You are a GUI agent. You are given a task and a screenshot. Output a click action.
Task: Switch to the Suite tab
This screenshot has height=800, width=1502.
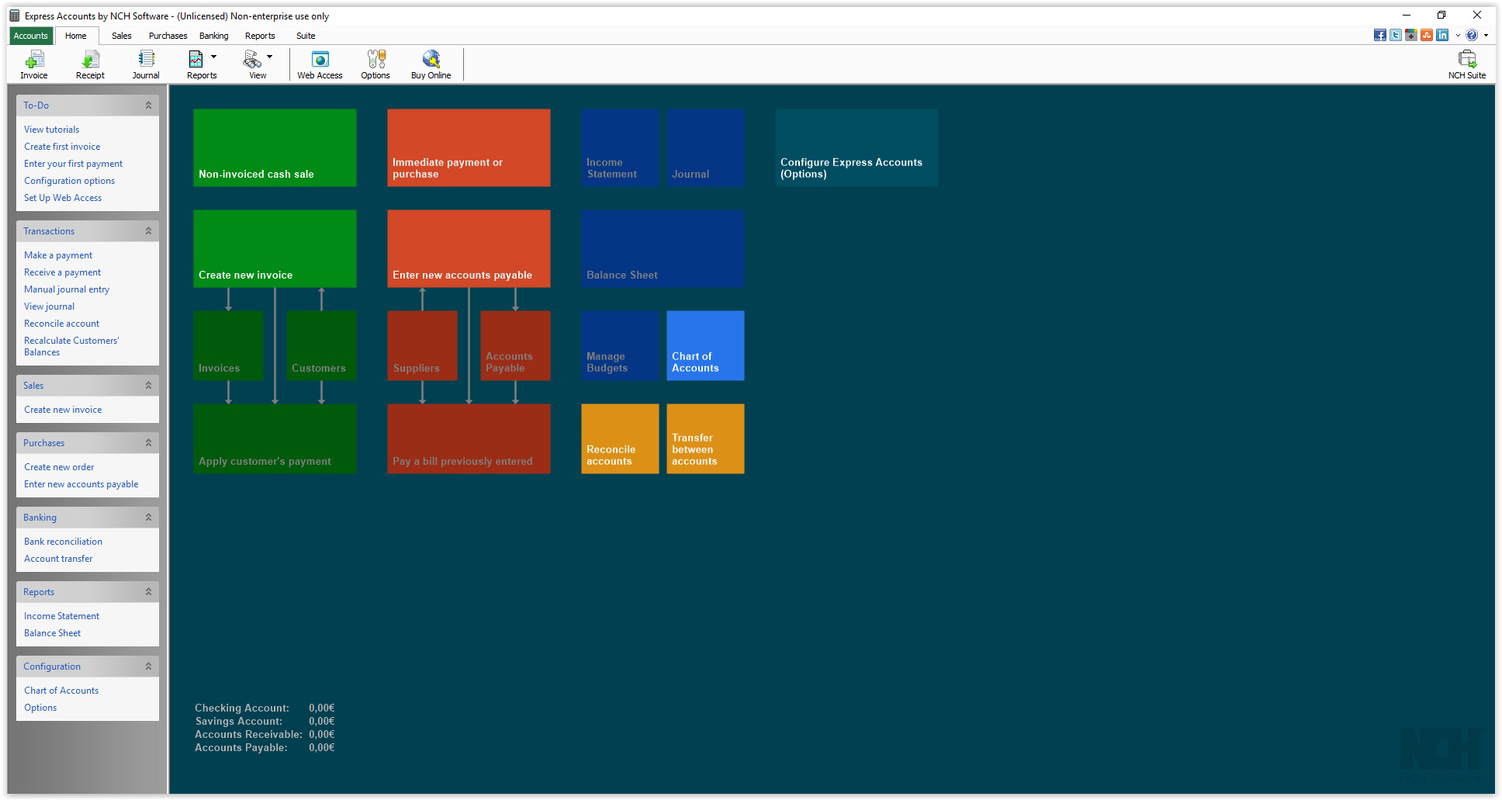pos(306,35)
